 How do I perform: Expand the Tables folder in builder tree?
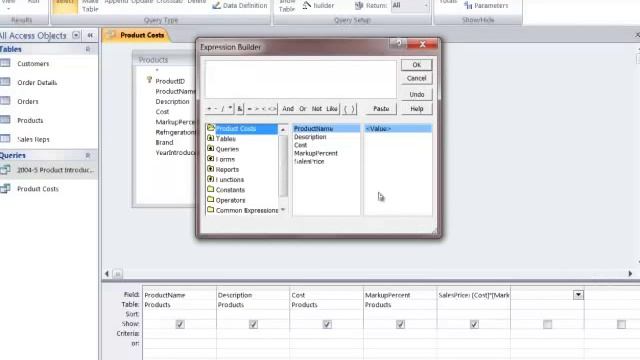click(211, 138)
